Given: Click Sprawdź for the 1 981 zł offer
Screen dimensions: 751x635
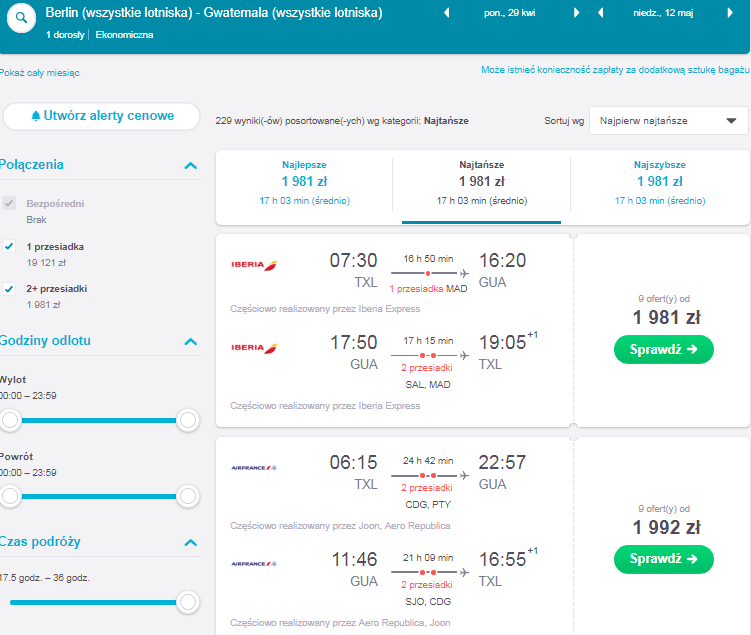Looking at the screenshot, I should tap(663, 350).
